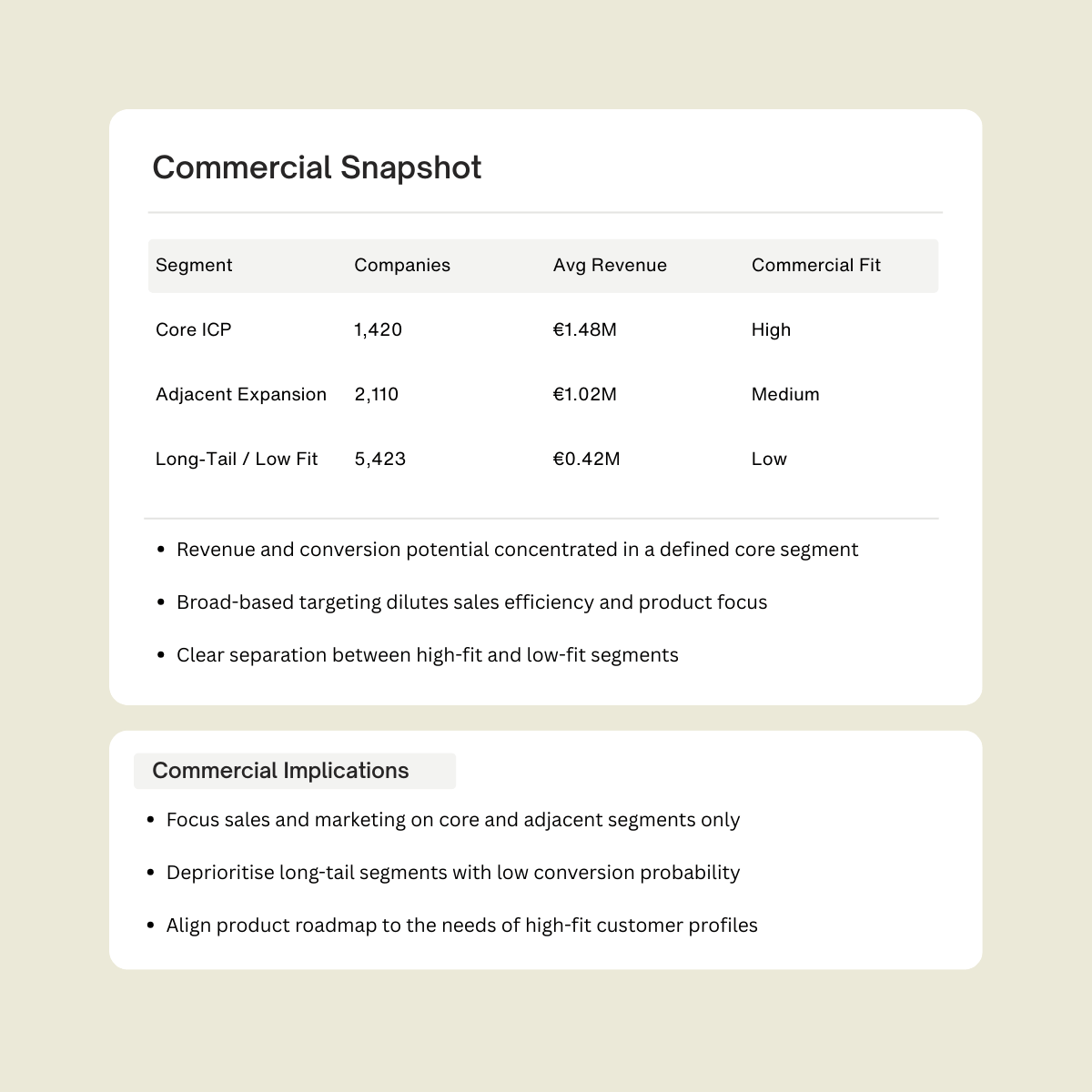
Task: Select the €0.42M revenue figure
Action: click(x=587, y=459)
